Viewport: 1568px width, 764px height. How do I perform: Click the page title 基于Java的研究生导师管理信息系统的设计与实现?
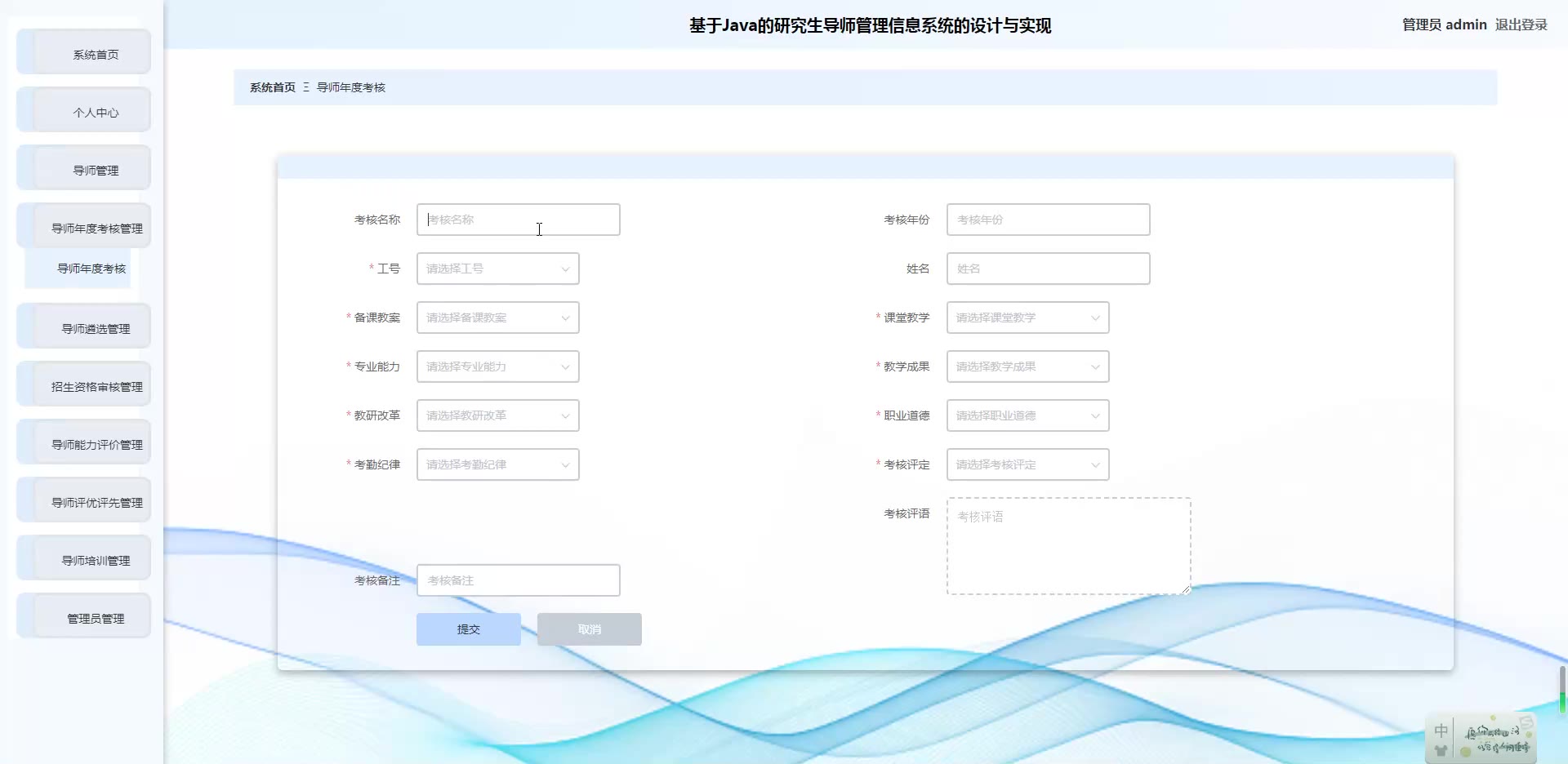pyautogui.click(x=871, y=25)
